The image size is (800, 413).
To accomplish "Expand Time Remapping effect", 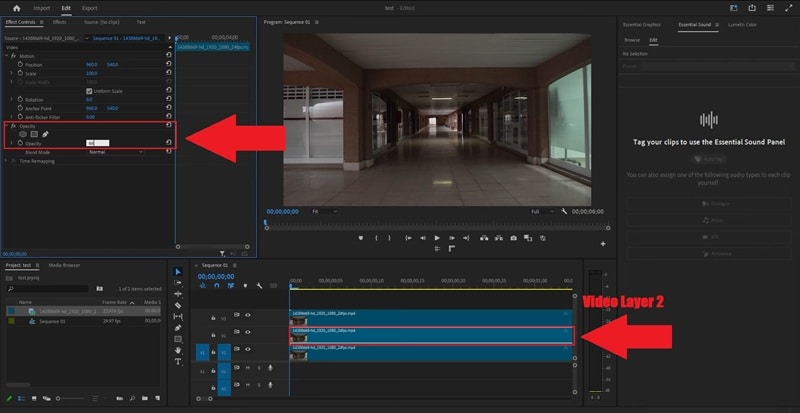I will coord(7,161).
